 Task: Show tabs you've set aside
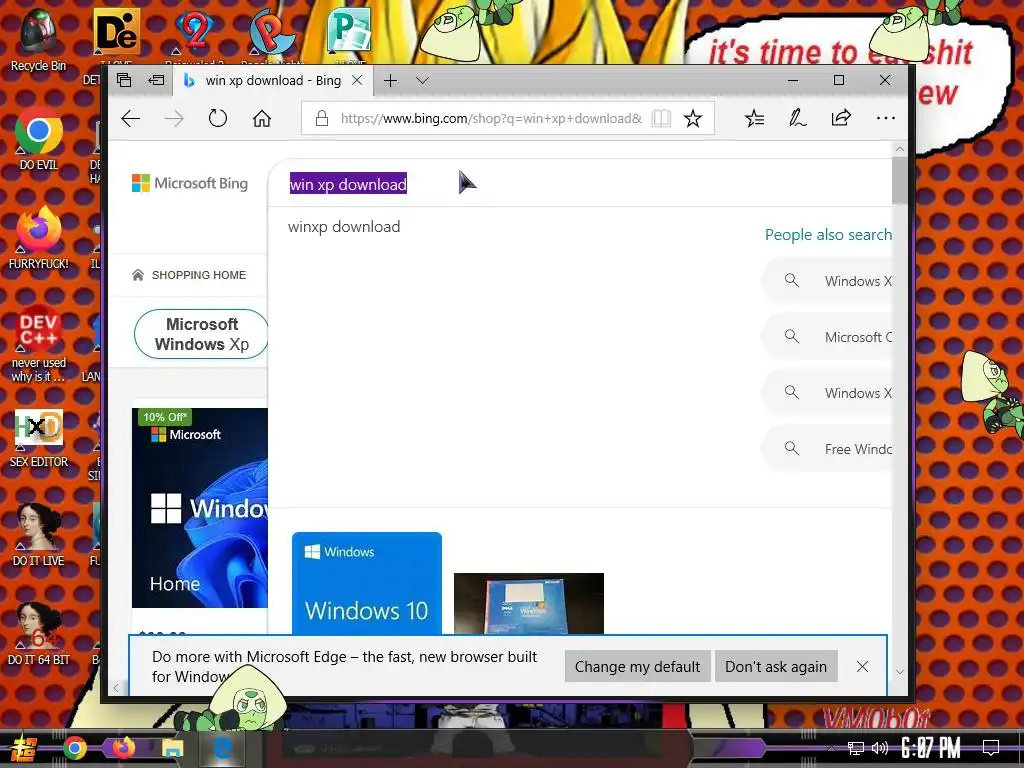124,80
